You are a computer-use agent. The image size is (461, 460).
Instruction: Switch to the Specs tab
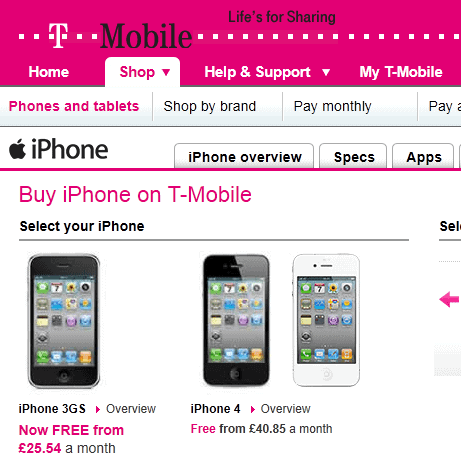pyautogui.click(x=353, y=156)
